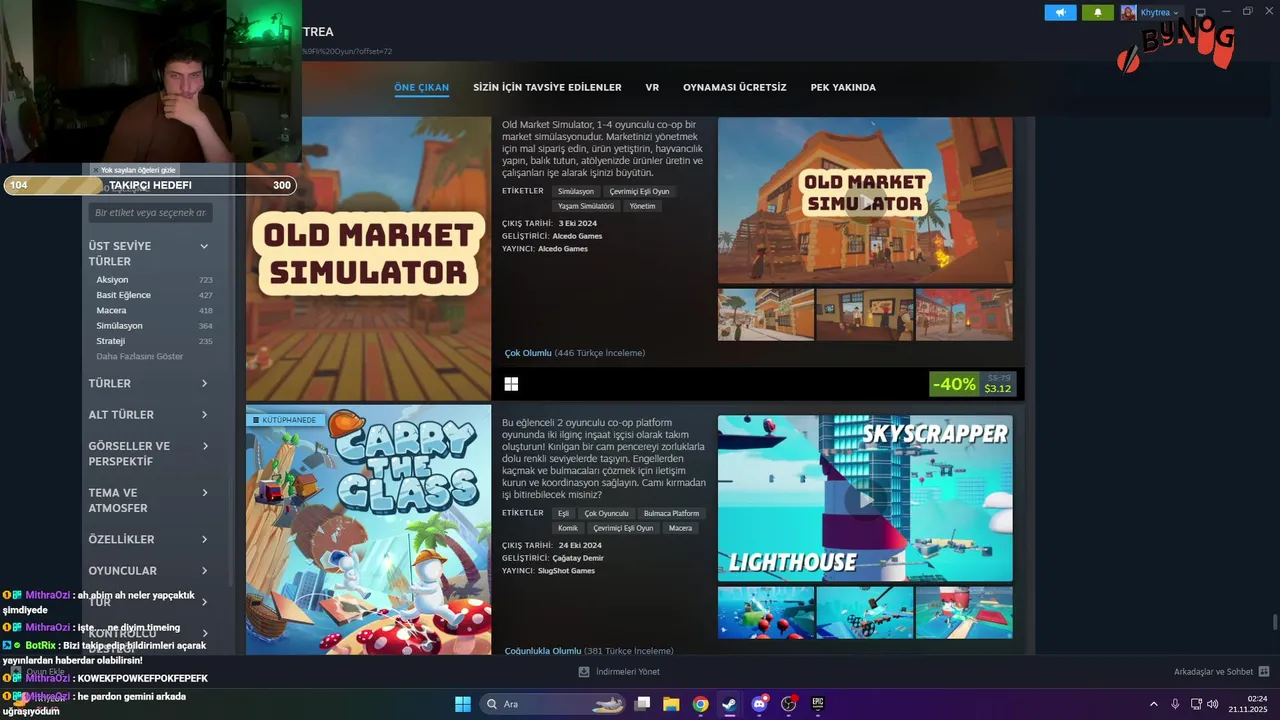The image size is (1280, 720).
Task: Click the microphone tray icon
Action: [x=1175, y=704]
